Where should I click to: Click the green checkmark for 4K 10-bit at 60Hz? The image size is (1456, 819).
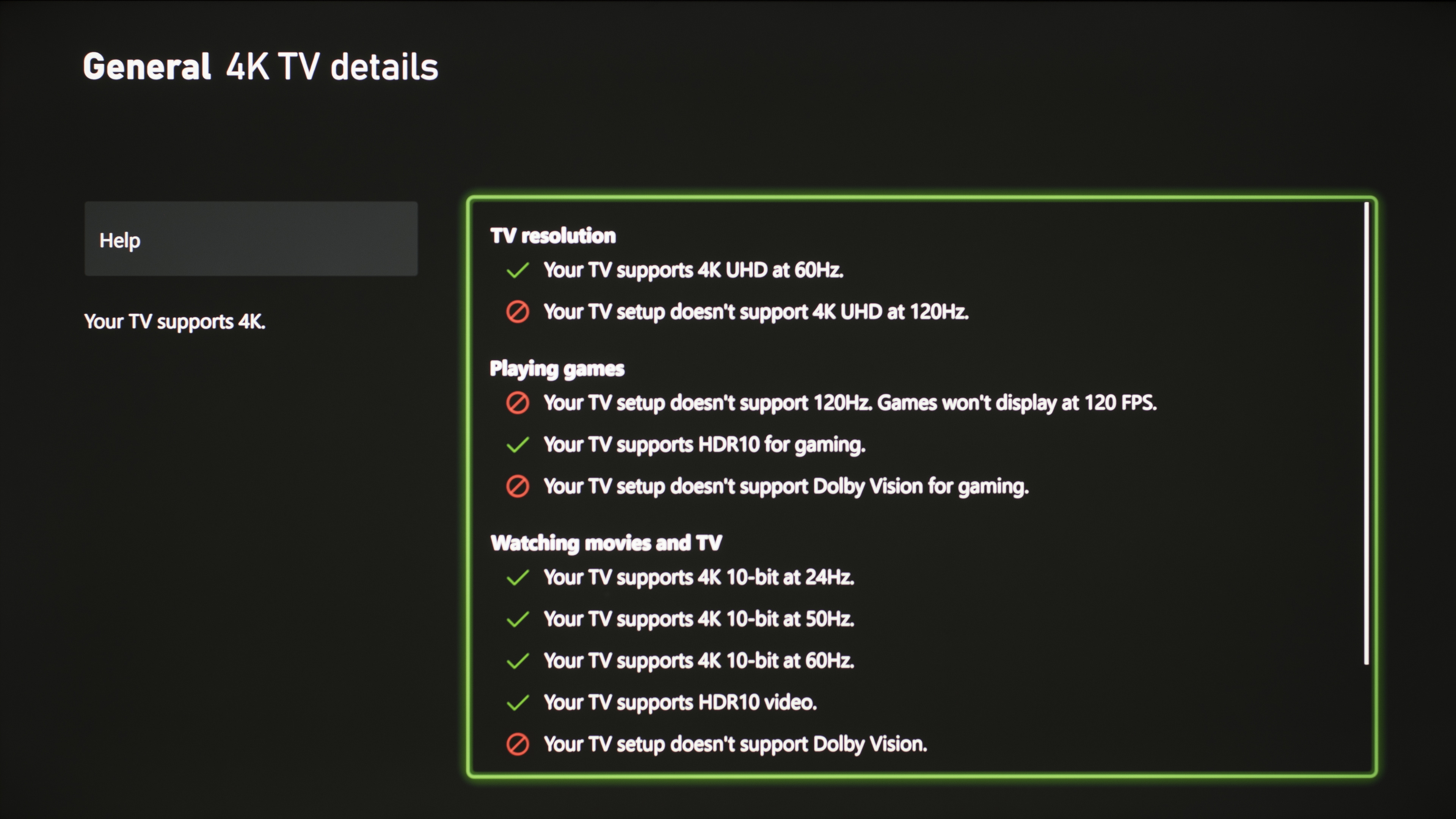[517, 661]
